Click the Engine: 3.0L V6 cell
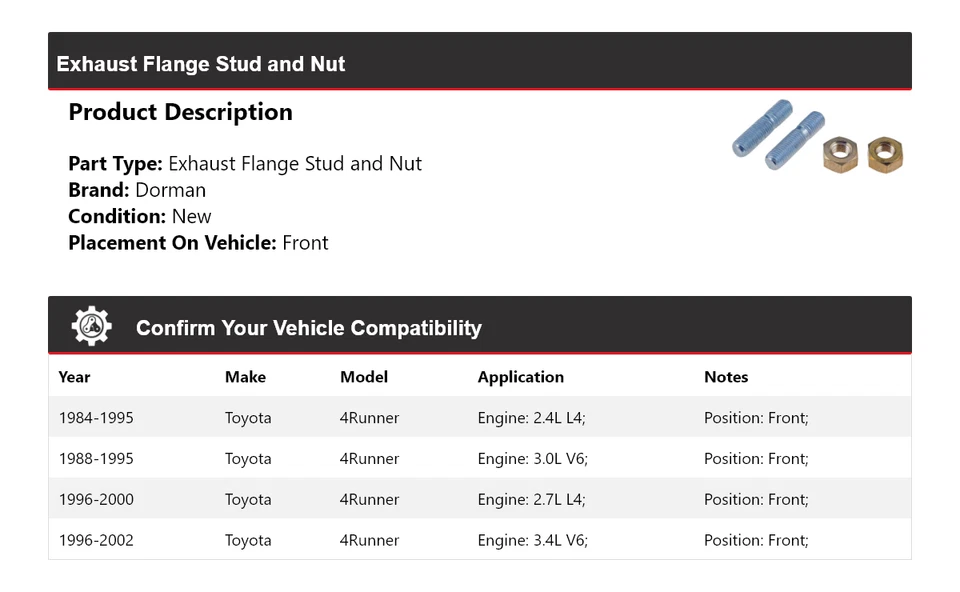The height and width of the screenshot is (592, 960). click(532, 459)
